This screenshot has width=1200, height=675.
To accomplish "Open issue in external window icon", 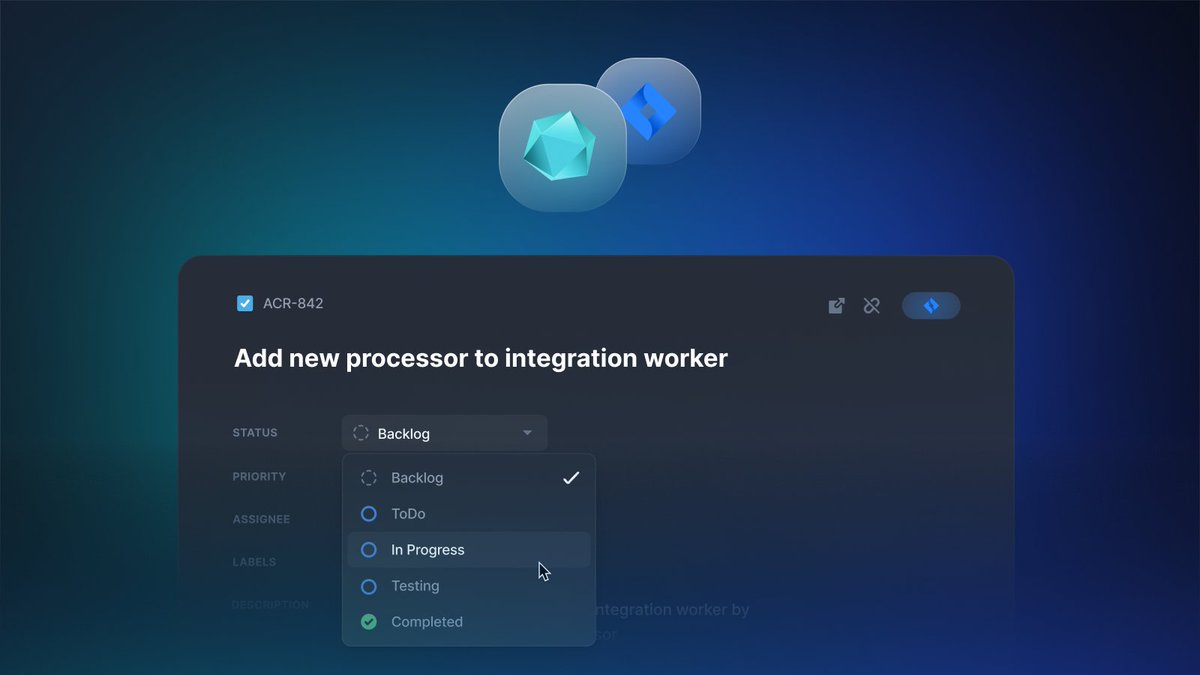I will (837, 306).
